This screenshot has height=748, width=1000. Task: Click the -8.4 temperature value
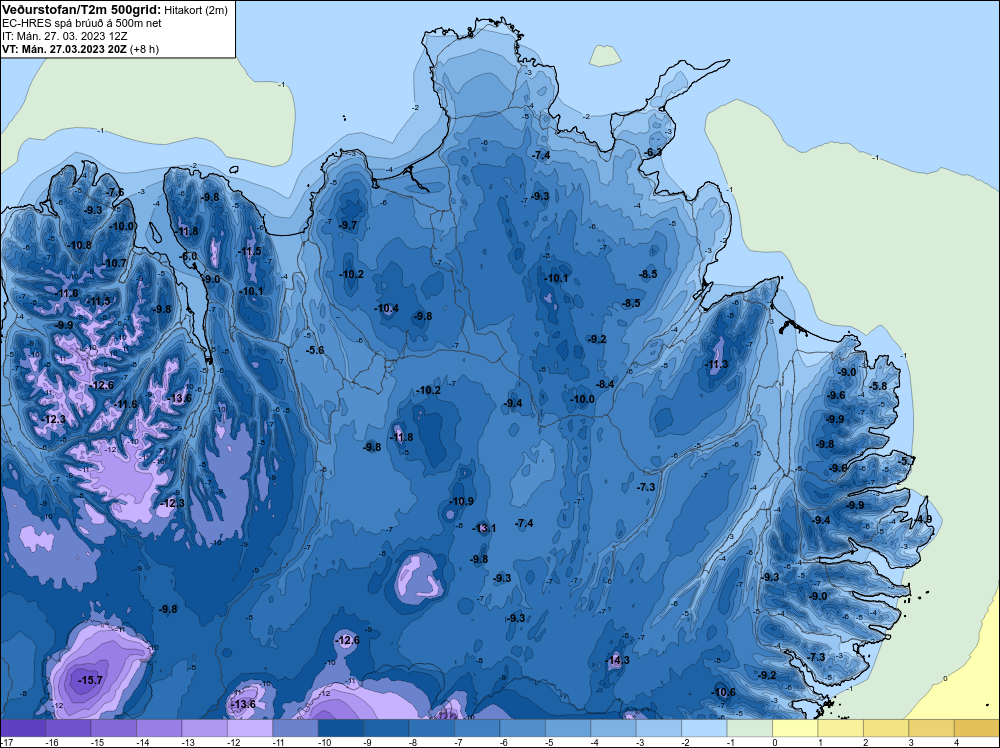click(x=605, y=384)
